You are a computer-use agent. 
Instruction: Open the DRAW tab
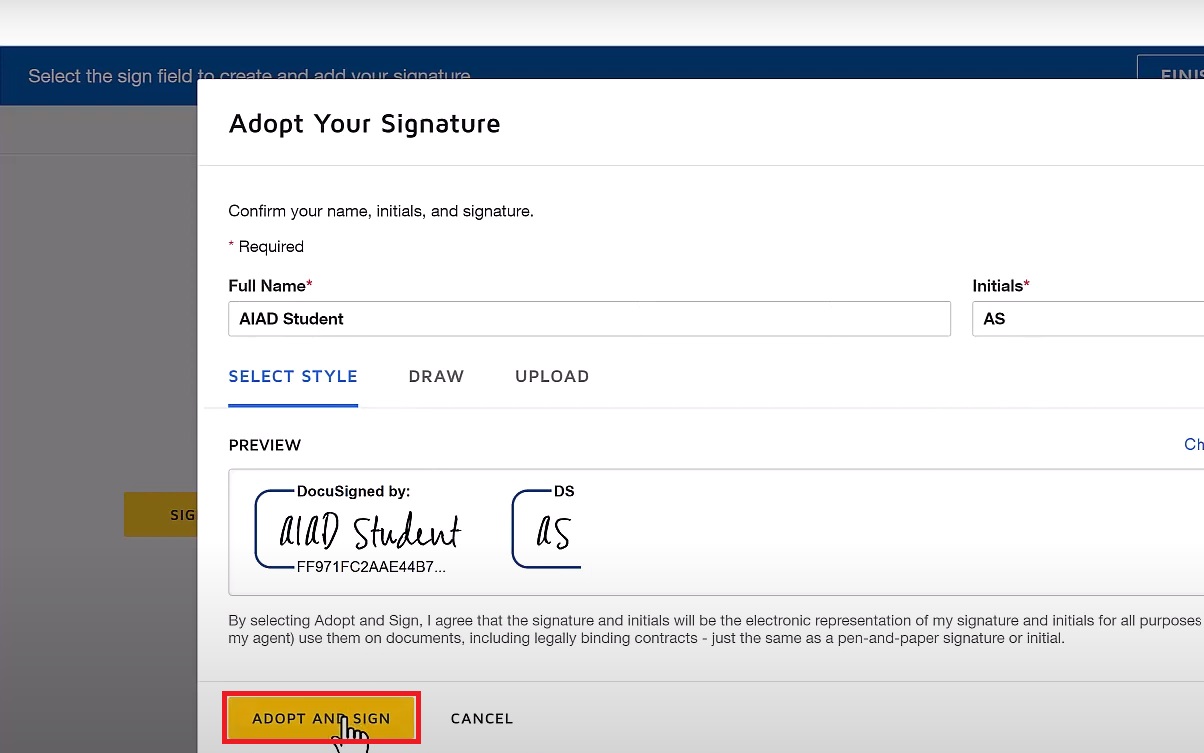coord(436,377)
